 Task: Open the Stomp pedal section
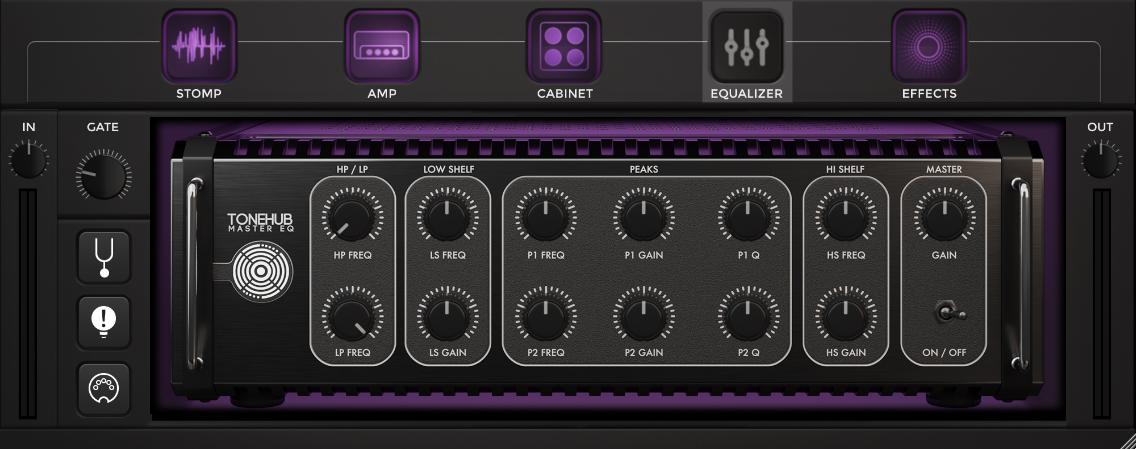[x=198, y=46]
